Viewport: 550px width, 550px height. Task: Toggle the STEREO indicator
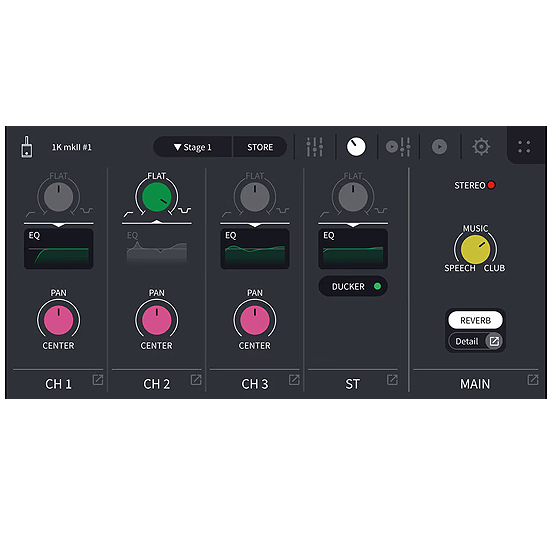[475, 185]
